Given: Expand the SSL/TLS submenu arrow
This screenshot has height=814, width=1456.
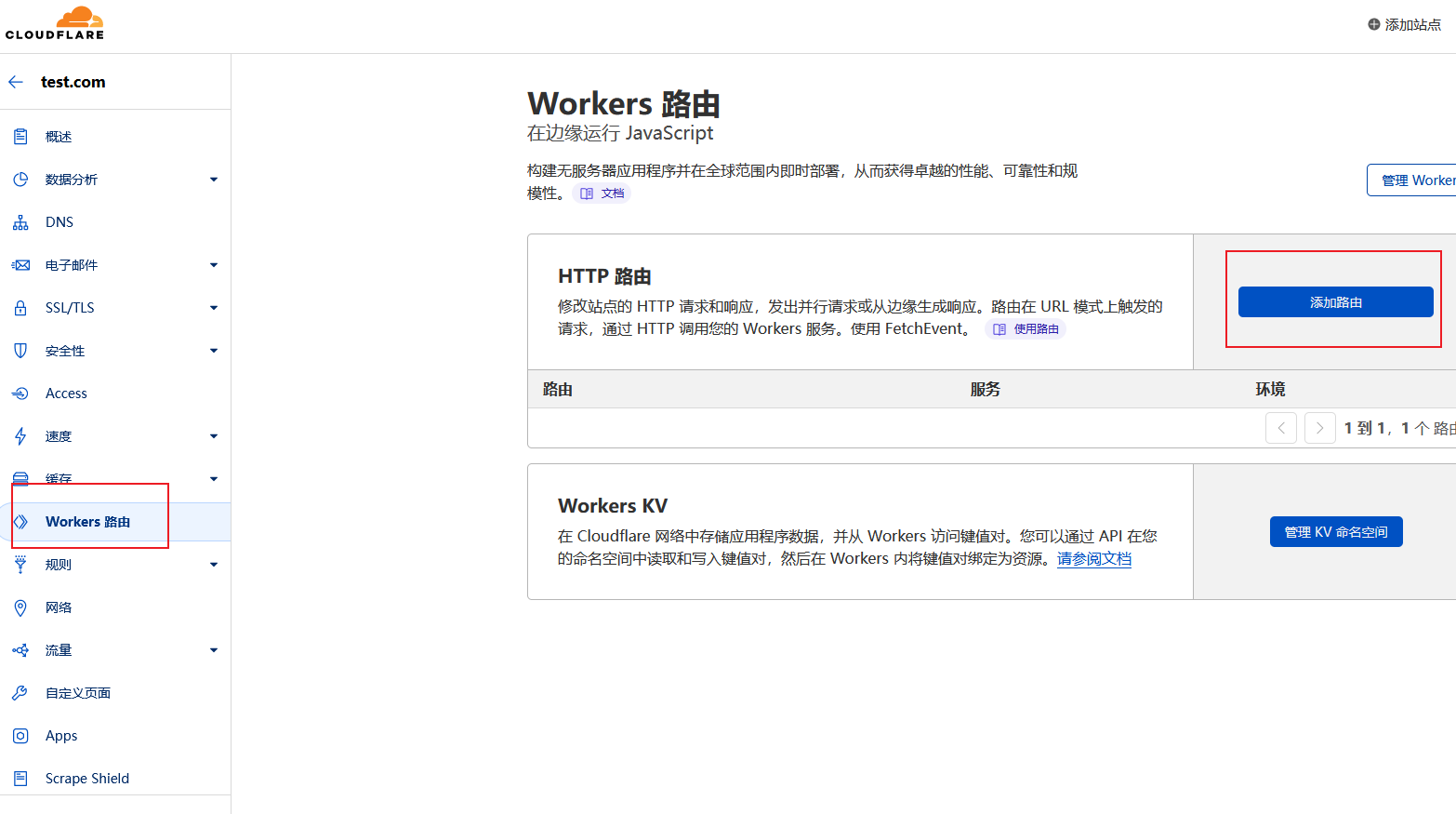Looking at the screenshot, I should point(214,308).
